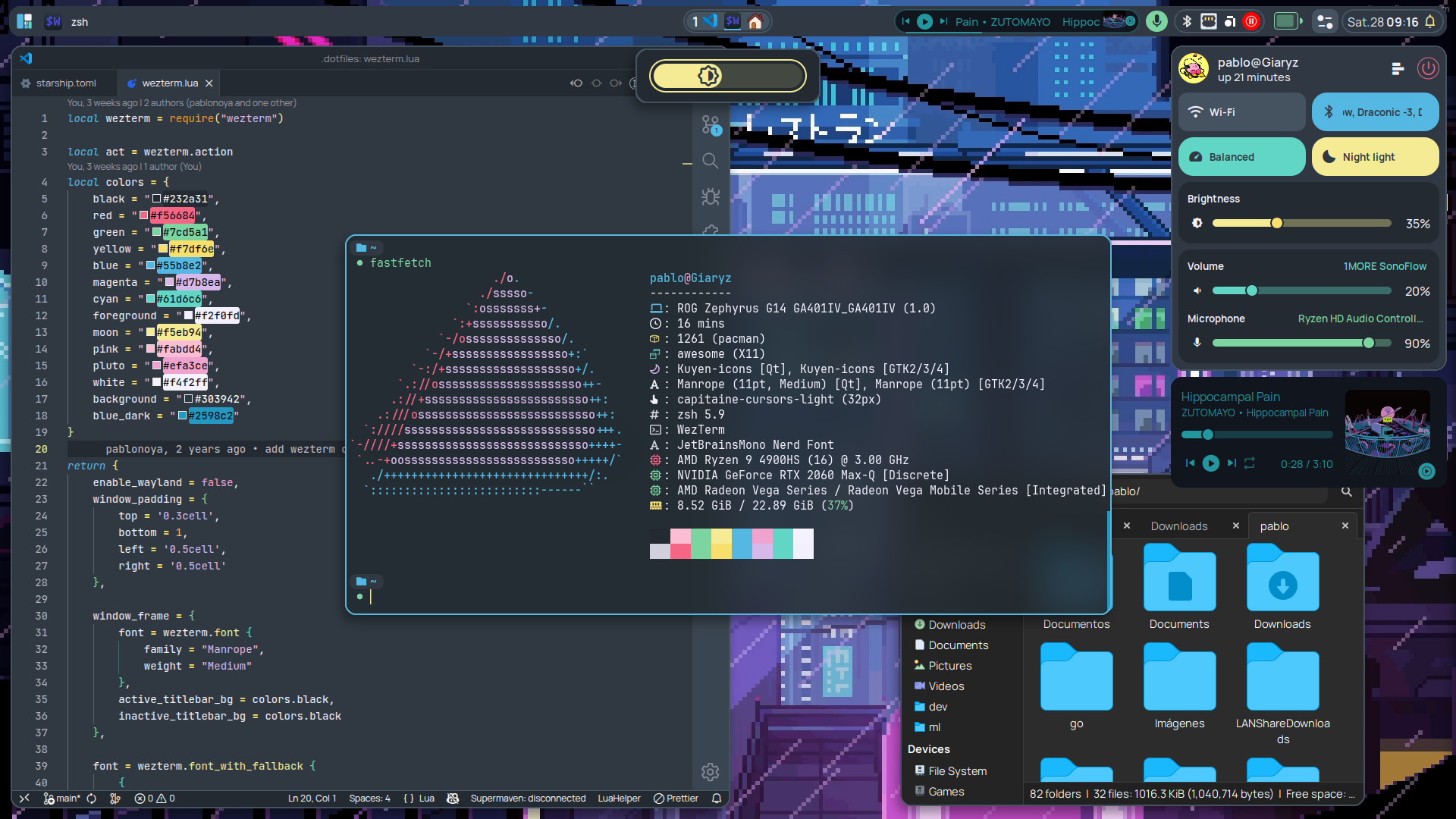The height and width of the screenshot is (819, 1456).
Task: Click the Brightness slider handle
Action: point(1277,223)
